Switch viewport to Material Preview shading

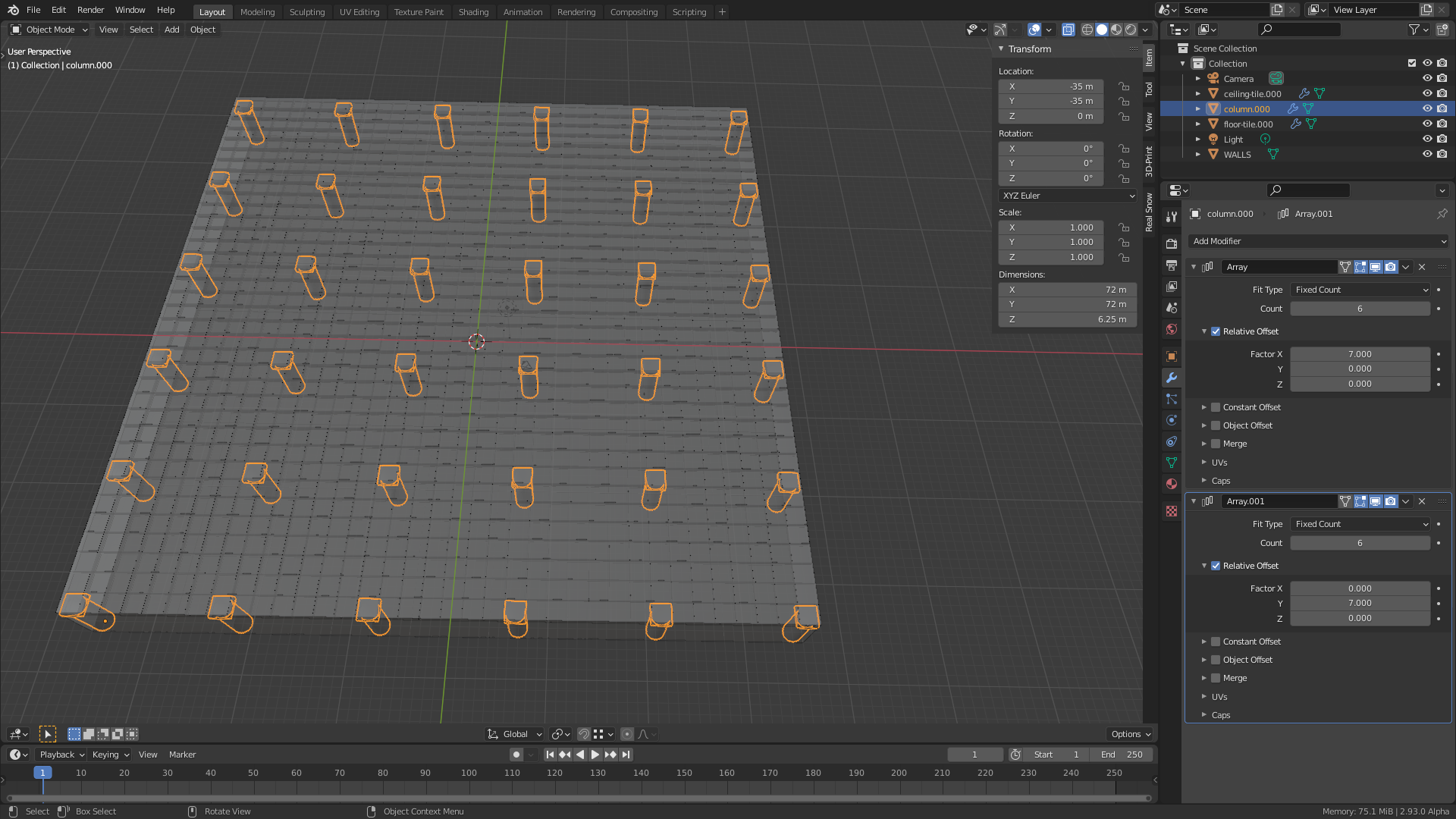click(1116, 30)
